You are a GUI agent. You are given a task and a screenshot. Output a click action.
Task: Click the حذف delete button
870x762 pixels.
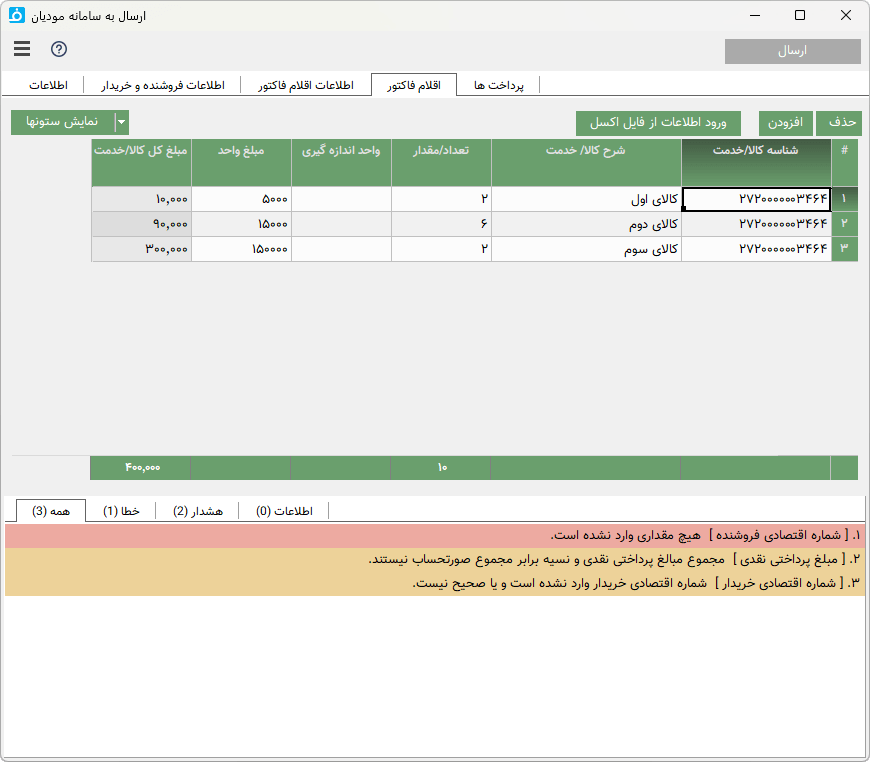coord(839,123)
